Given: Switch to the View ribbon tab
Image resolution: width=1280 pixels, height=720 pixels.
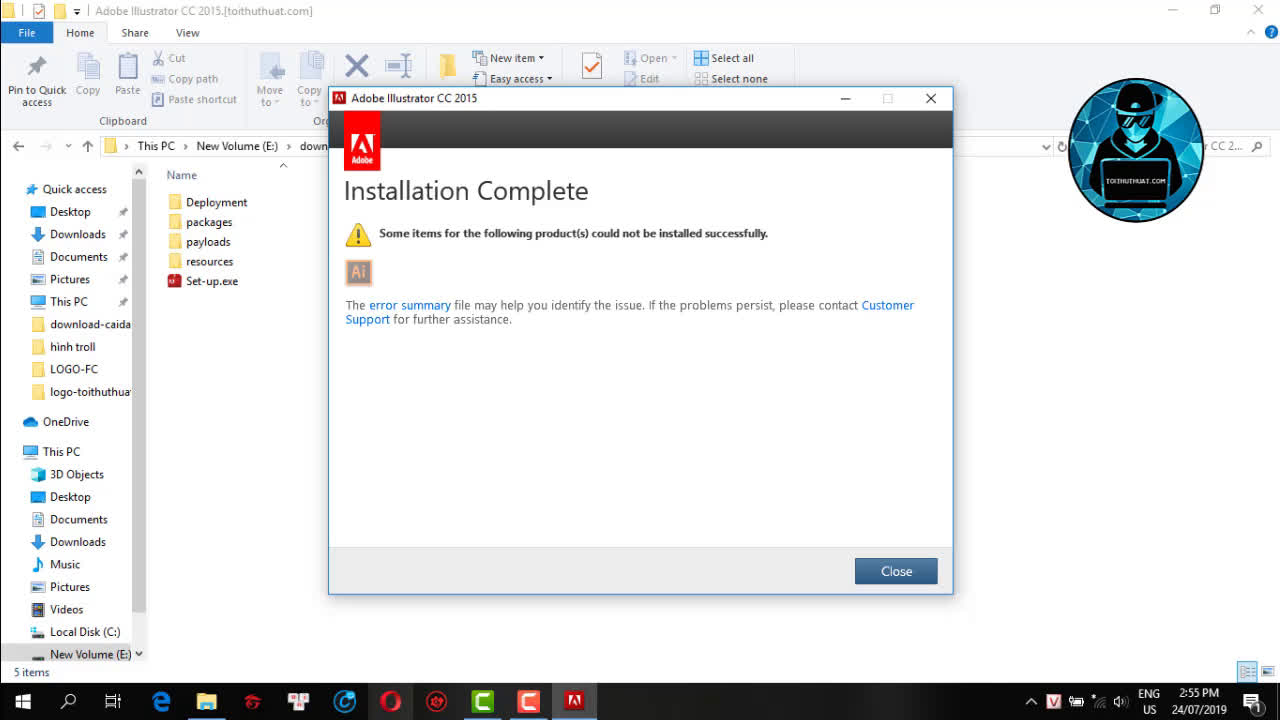Looking at the screenshot, I should click(187, 33).
